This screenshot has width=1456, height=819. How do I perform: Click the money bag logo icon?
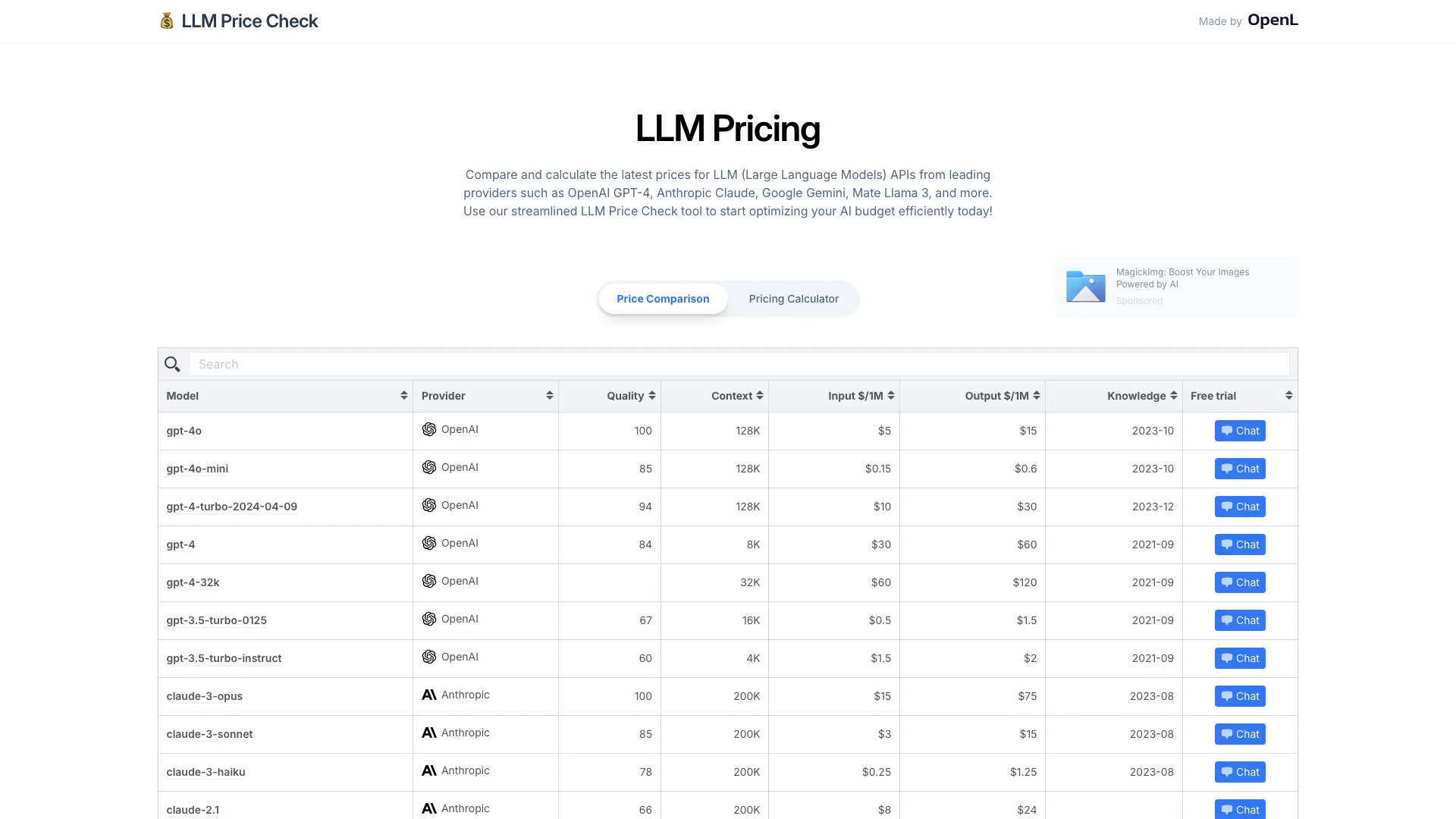pos(167,20)
